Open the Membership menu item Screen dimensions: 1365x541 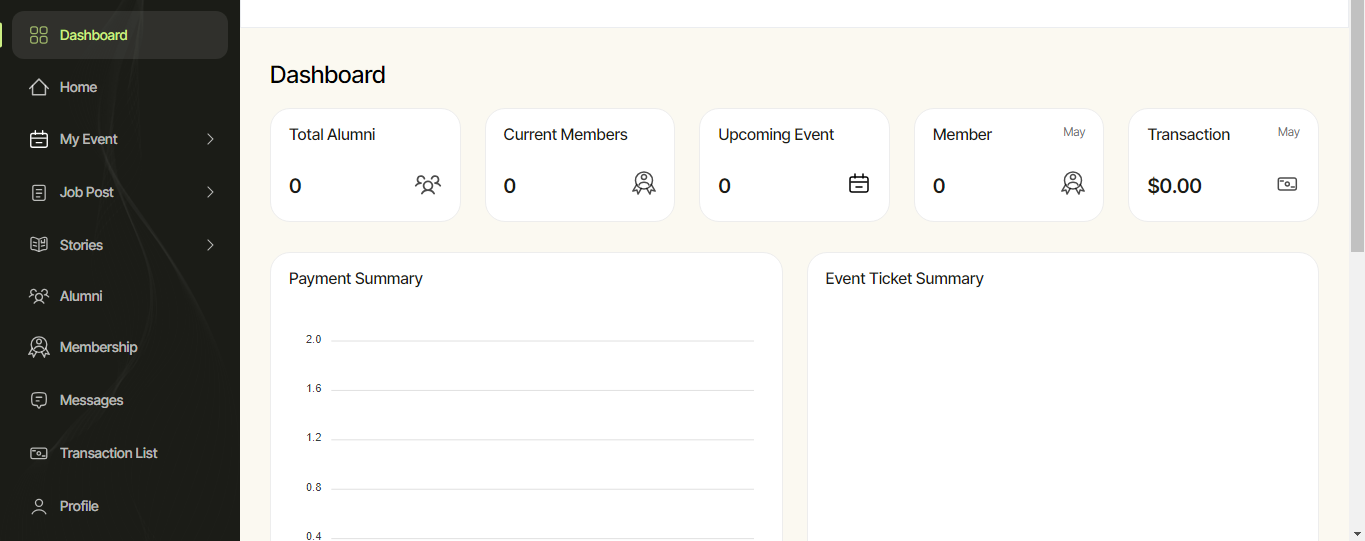[x=98, y=348]
